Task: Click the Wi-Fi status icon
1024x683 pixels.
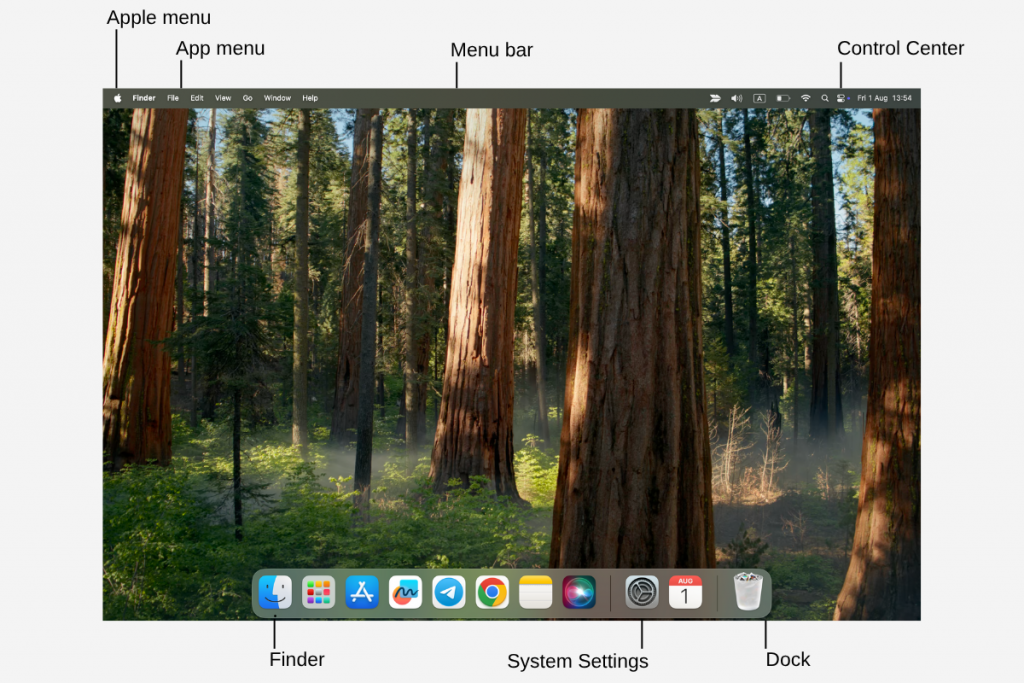Action: tap(805, 98)
